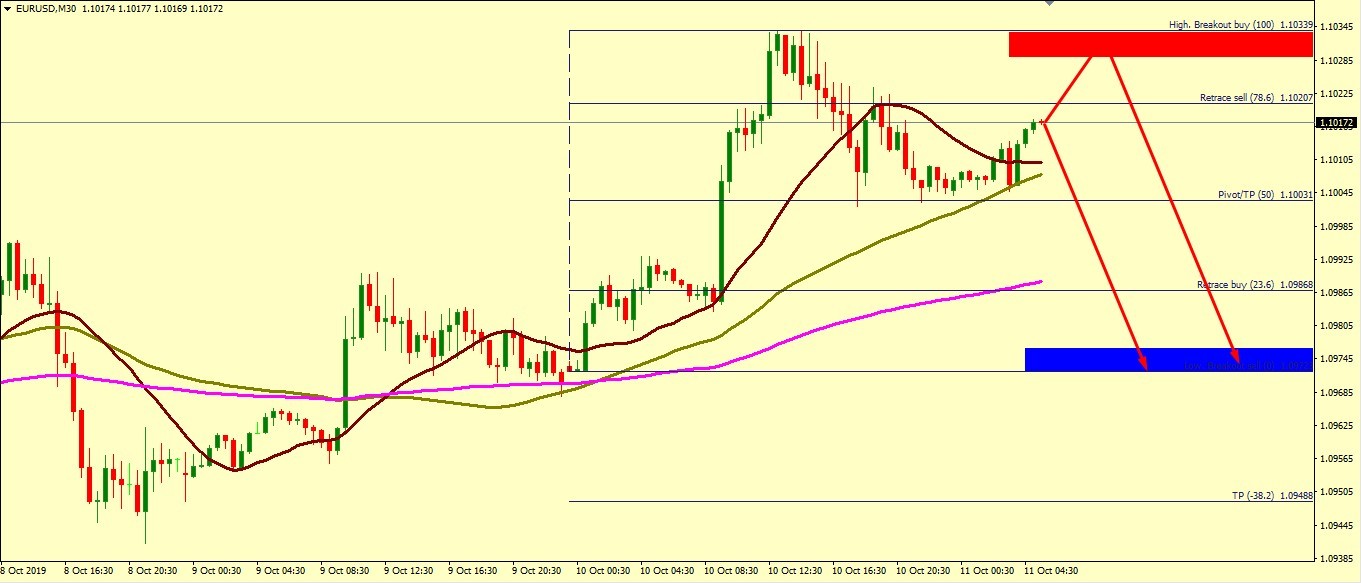Screen dimensions: 1361x583
Task: Select the magenta moving average line end
Action: pos(1040,282)
